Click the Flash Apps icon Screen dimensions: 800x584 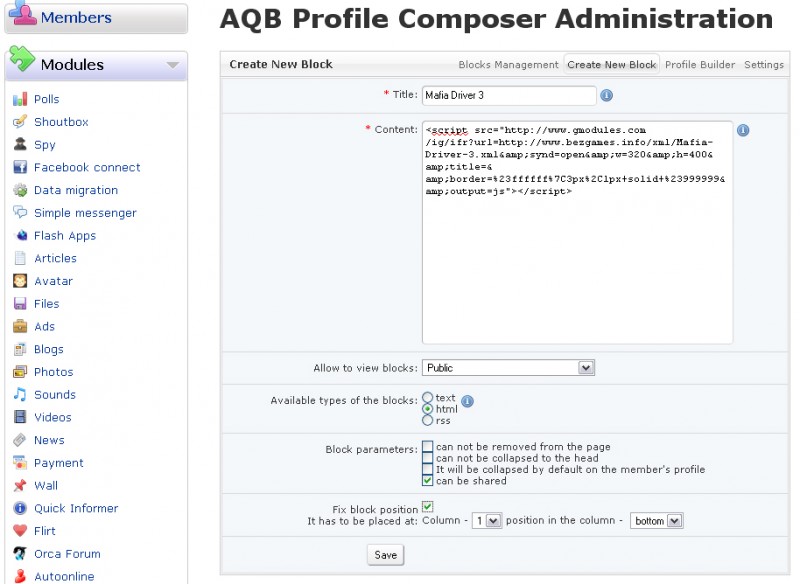(x=20, y=235)
